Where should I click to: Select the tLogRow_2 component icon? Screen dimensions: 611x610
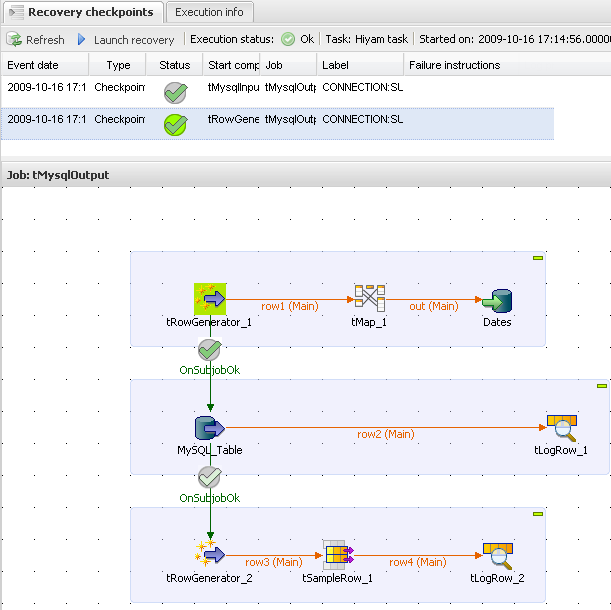(x=497, y=555)
